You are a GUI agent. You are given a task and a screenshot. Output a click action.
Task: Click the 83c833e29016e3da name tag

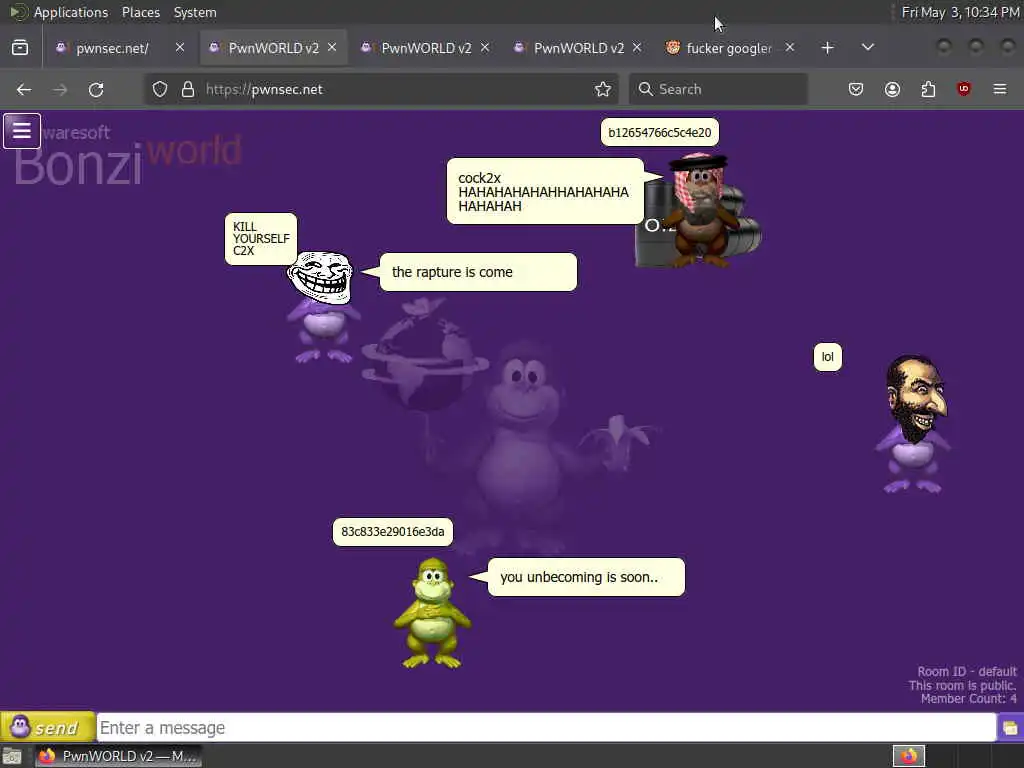[392, 532]
